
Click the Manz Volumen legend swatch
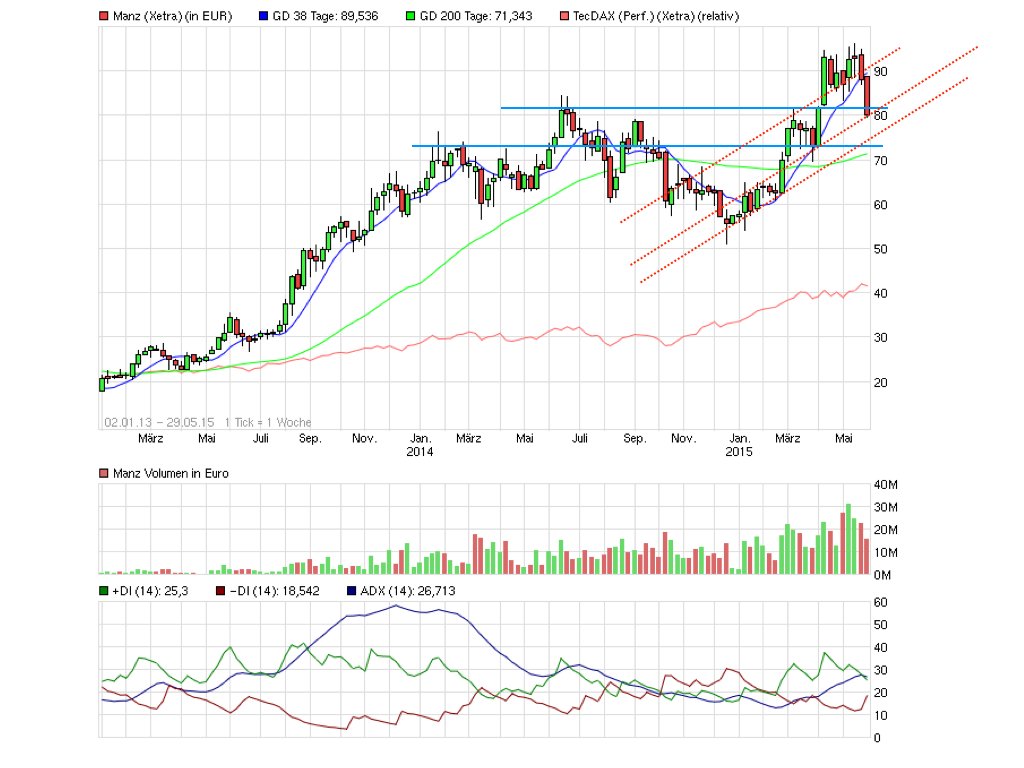103,473
